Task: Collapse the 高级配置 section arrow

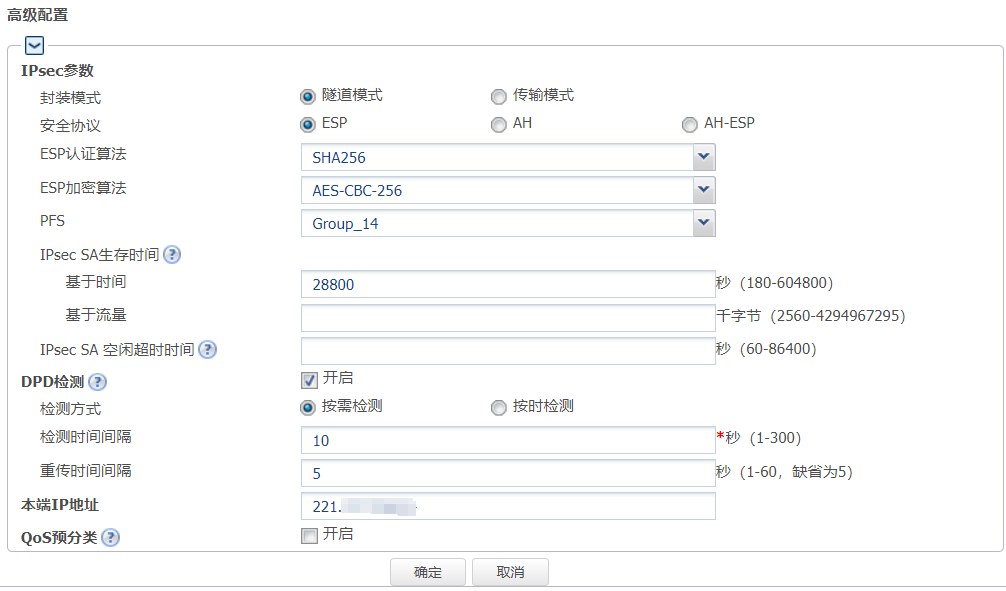Action: 35,45
